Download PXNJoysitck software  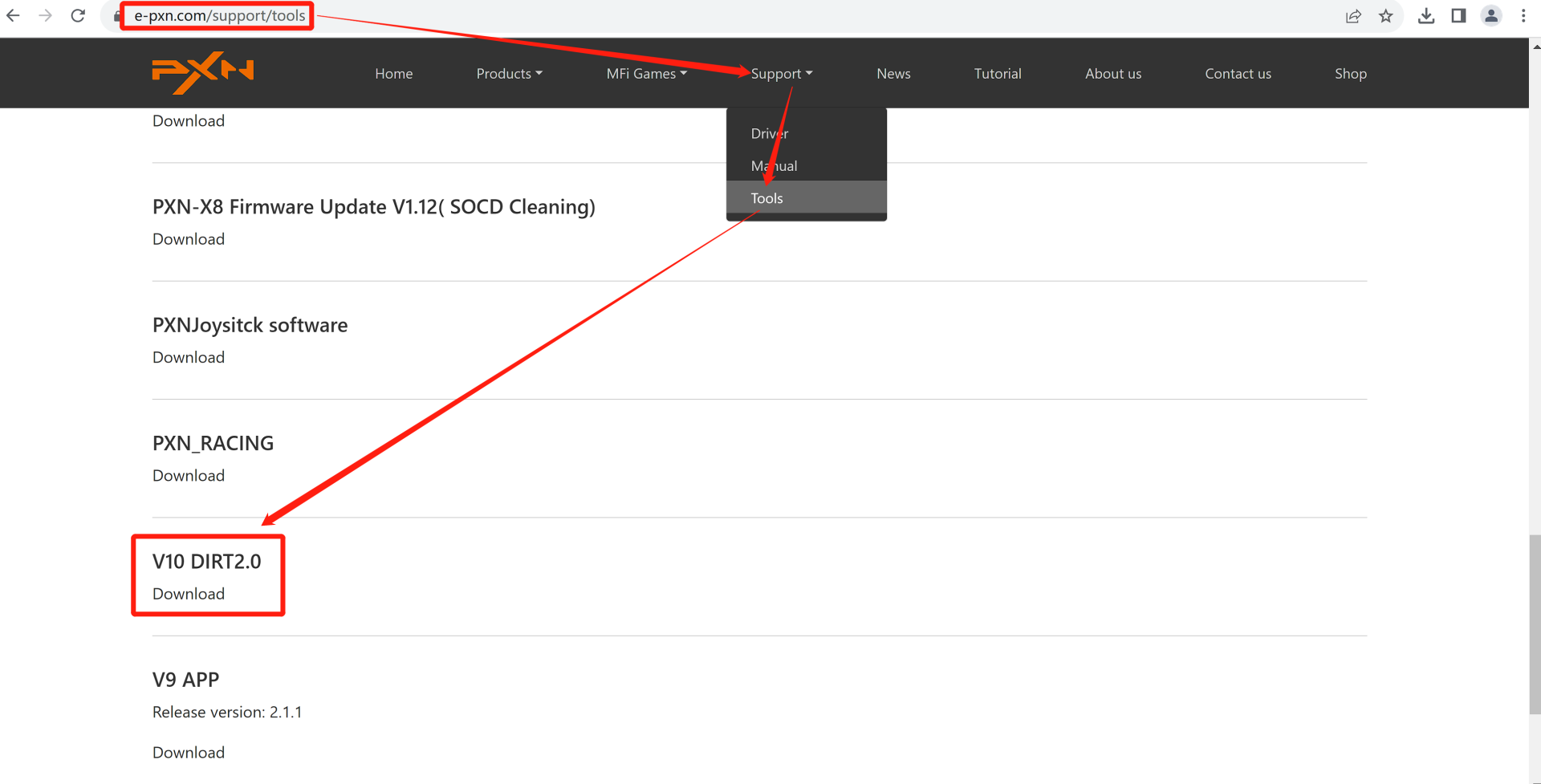[189, 357]
